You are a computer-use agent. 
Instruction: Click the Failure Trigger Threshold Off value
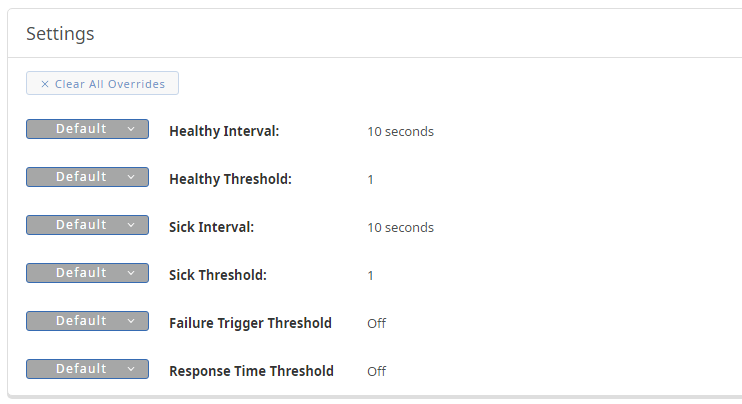click(x=376, y=323)
